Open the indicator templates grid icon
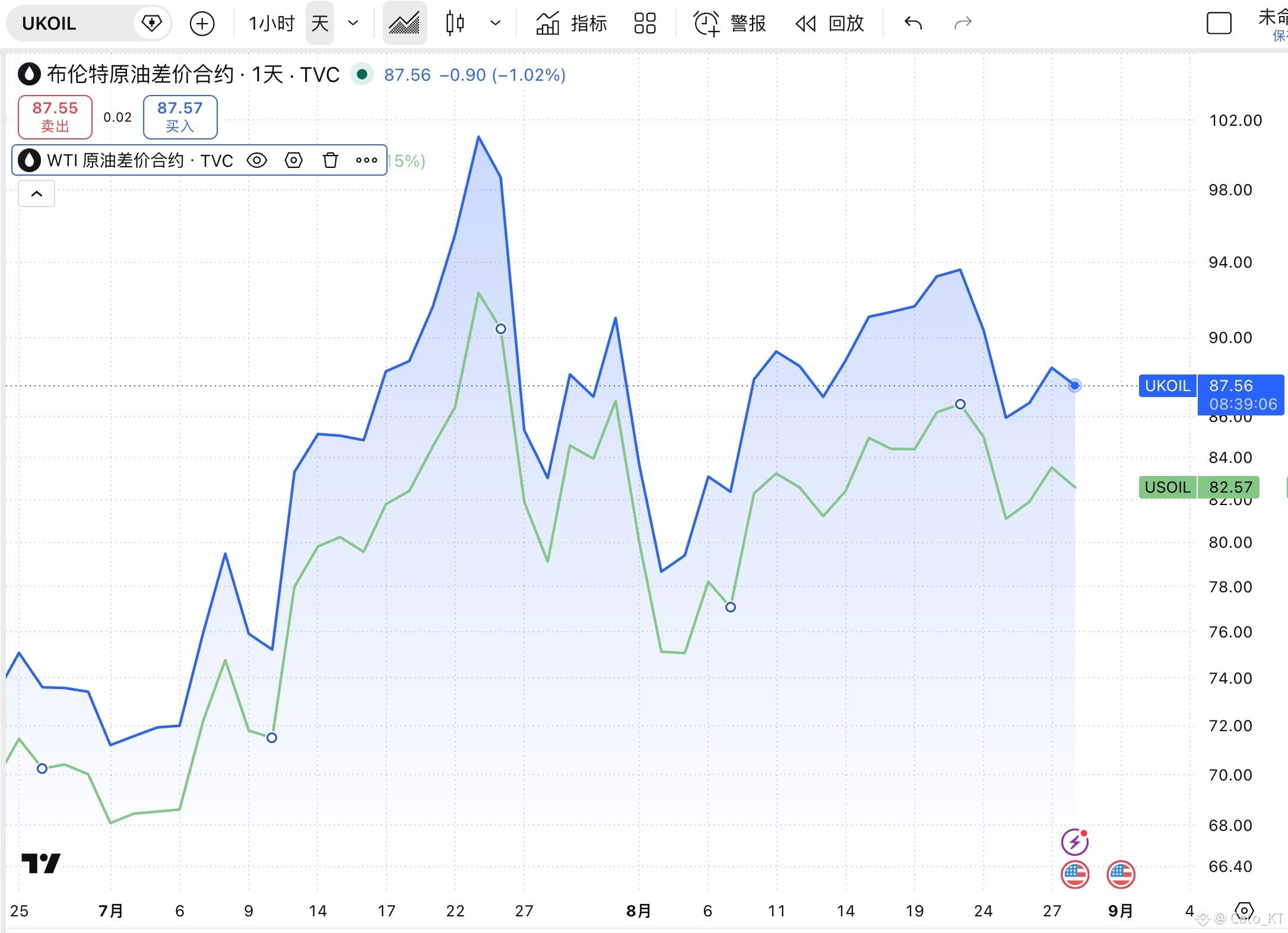The height and width of the screenshot is (933, 1288). point(645,24)
